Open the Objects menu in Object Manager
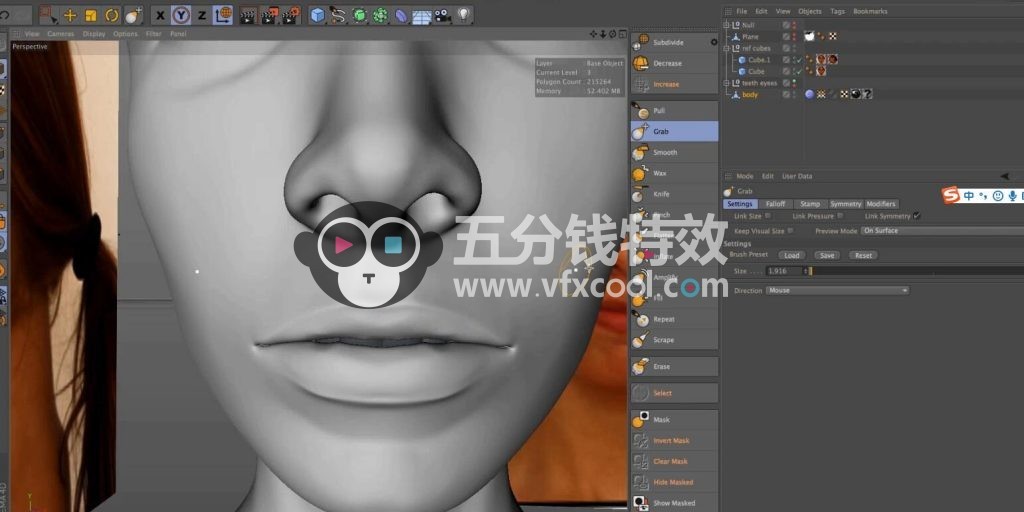The height and width of the screenshot is (512, 1024). (809, 11)
